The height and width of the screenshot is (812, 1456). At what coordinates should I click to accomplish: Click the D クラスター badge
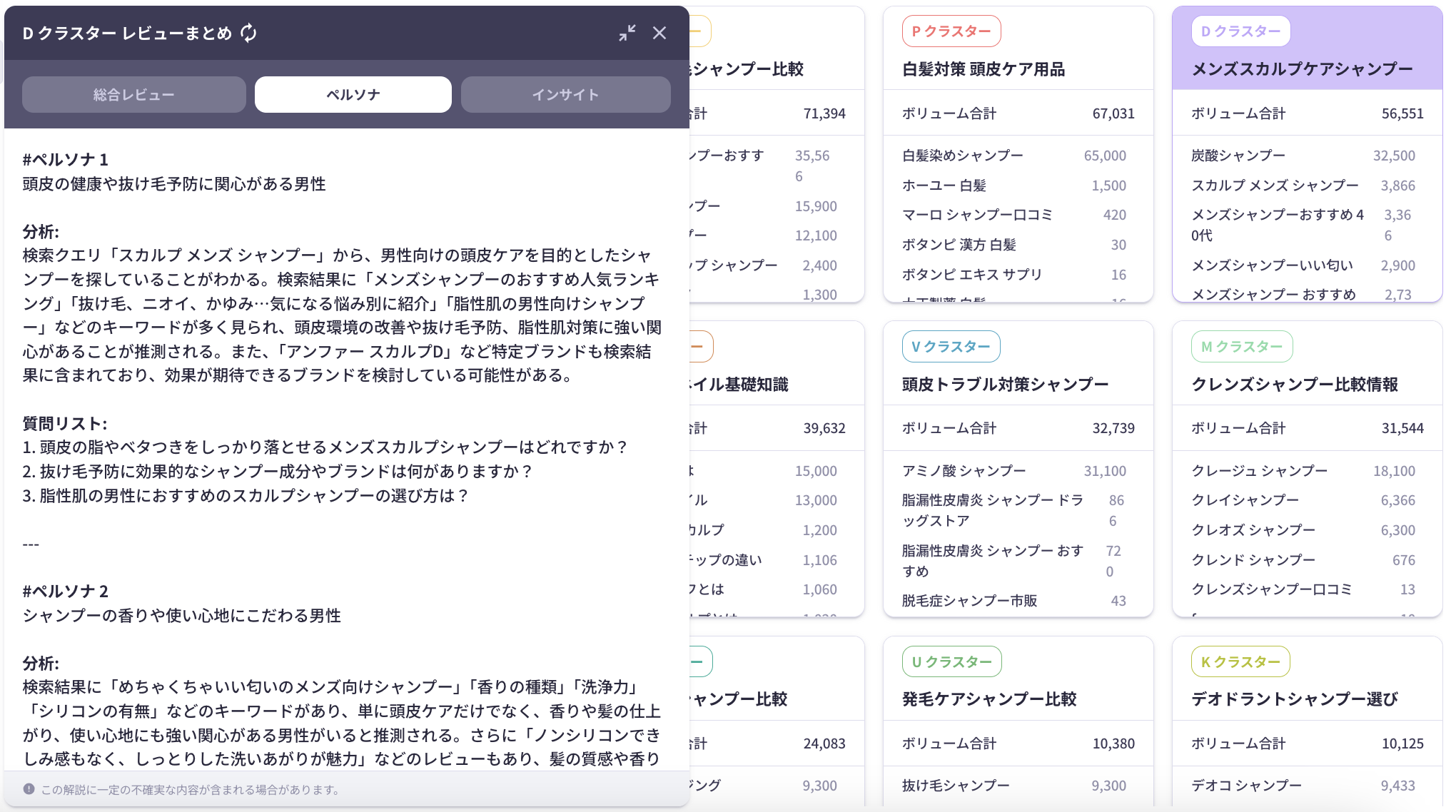click(1240, 31)
